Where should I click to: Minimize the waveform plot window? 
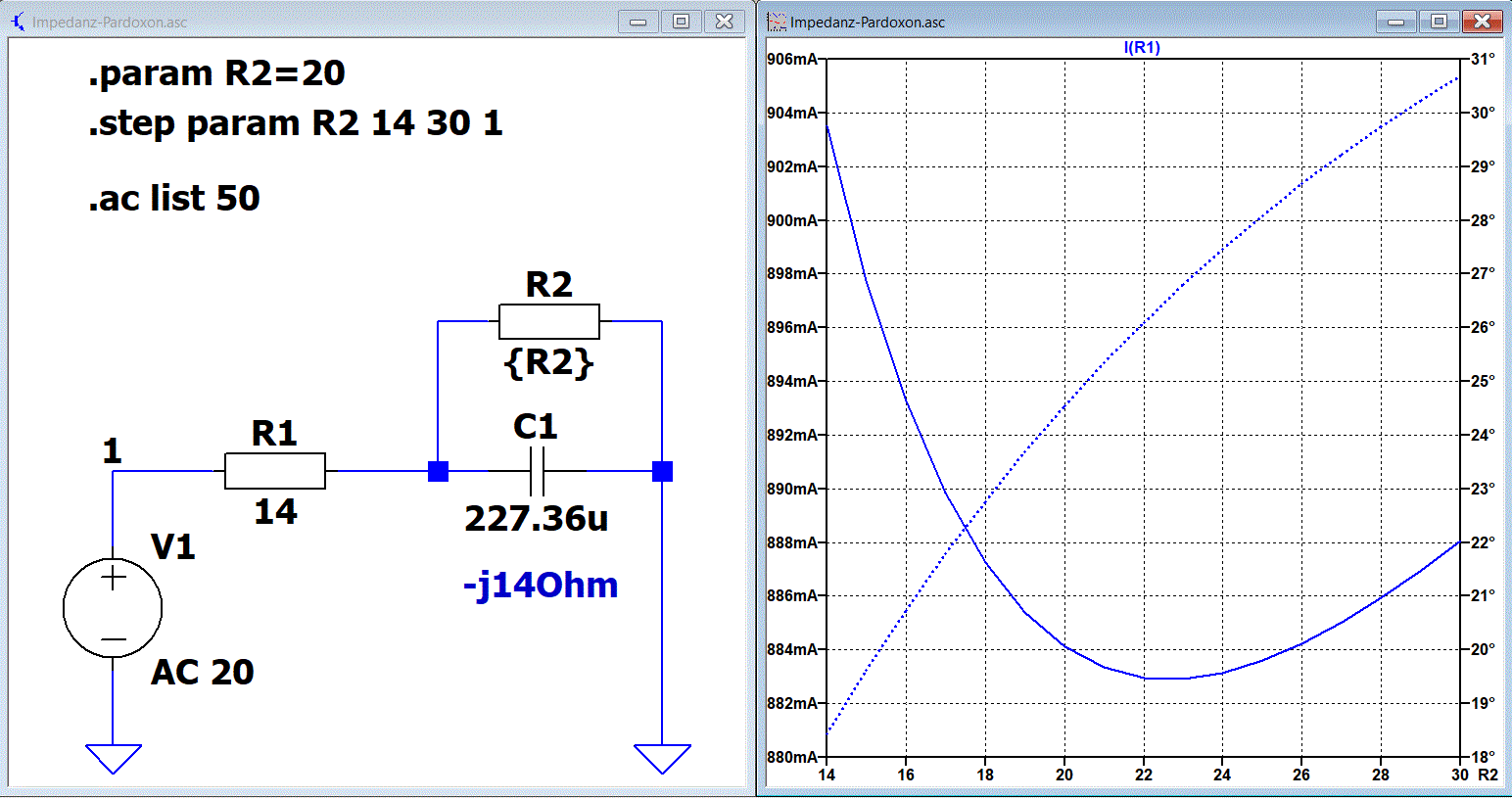(1396, 22)
